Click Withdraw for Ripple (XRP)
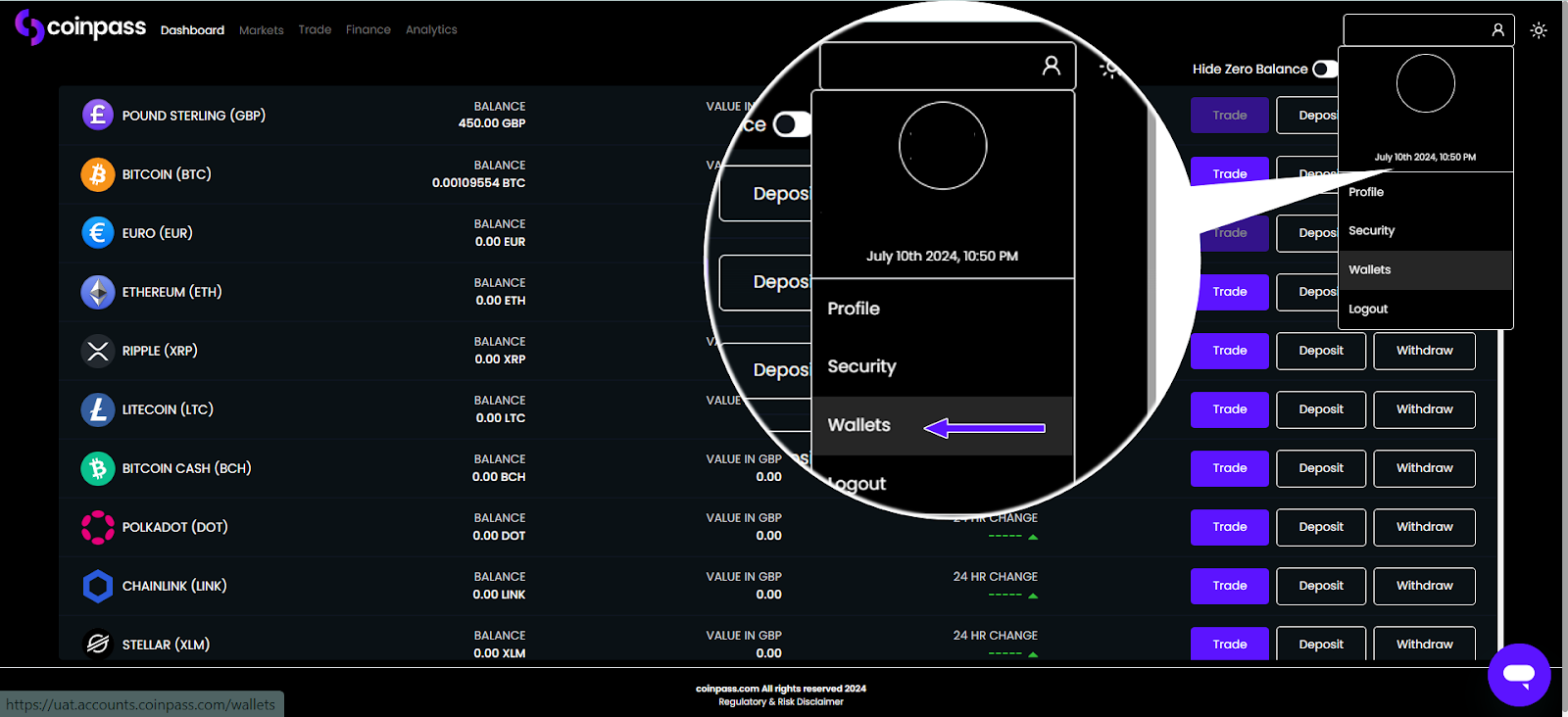Image resolution: width=1568 pixels, height=717 pixels. [x=1424, y=351]
